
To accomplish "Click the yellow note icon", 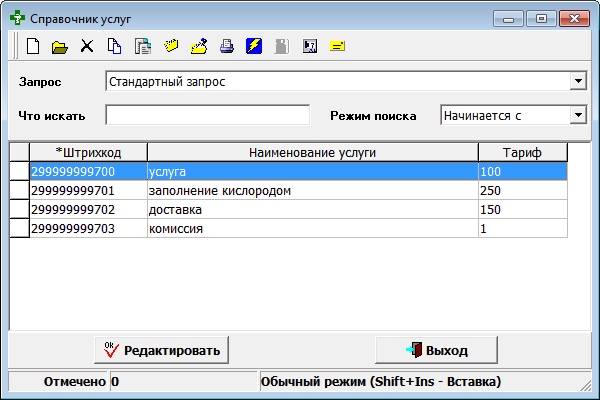I will click(x=337, y=46).
